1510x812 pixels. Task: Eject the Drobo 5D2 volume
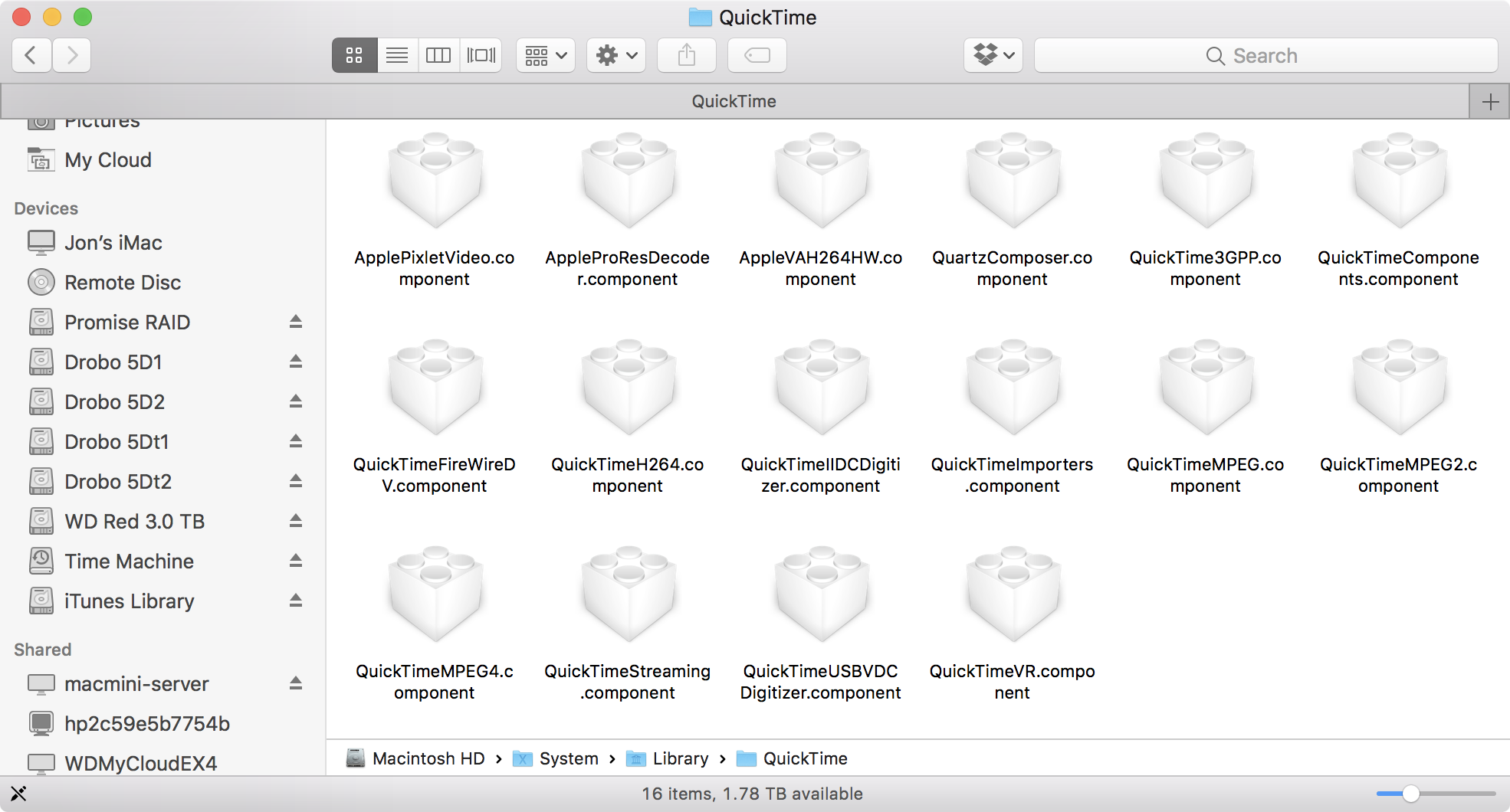pos(296,401)
